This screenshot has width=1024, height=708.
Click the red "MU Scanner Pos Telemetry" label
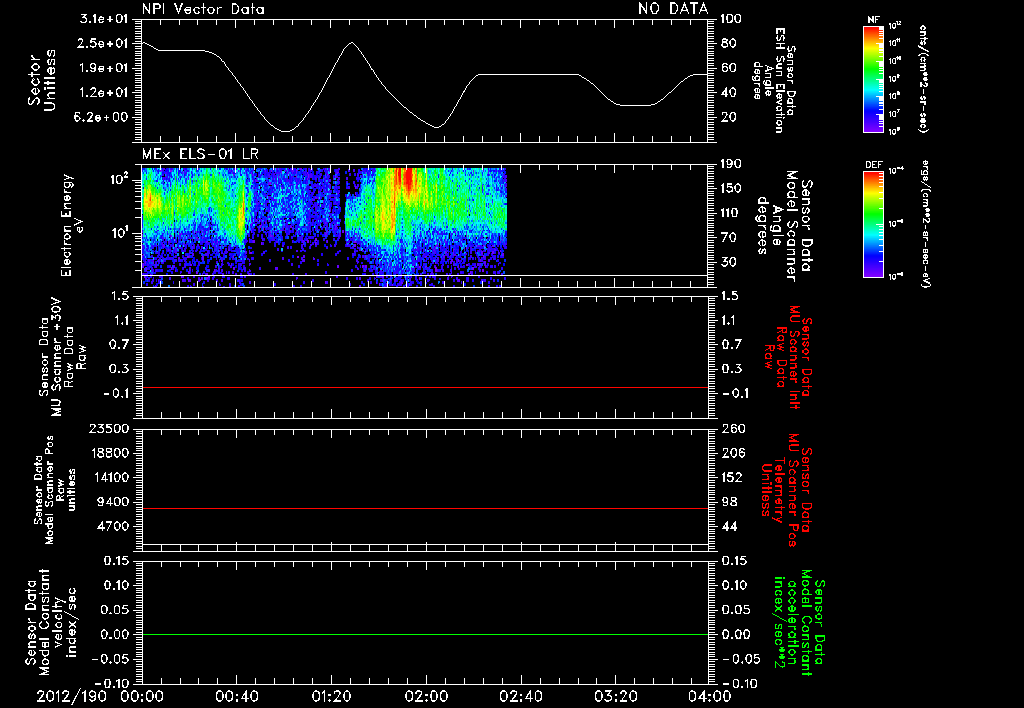(786, 490)
